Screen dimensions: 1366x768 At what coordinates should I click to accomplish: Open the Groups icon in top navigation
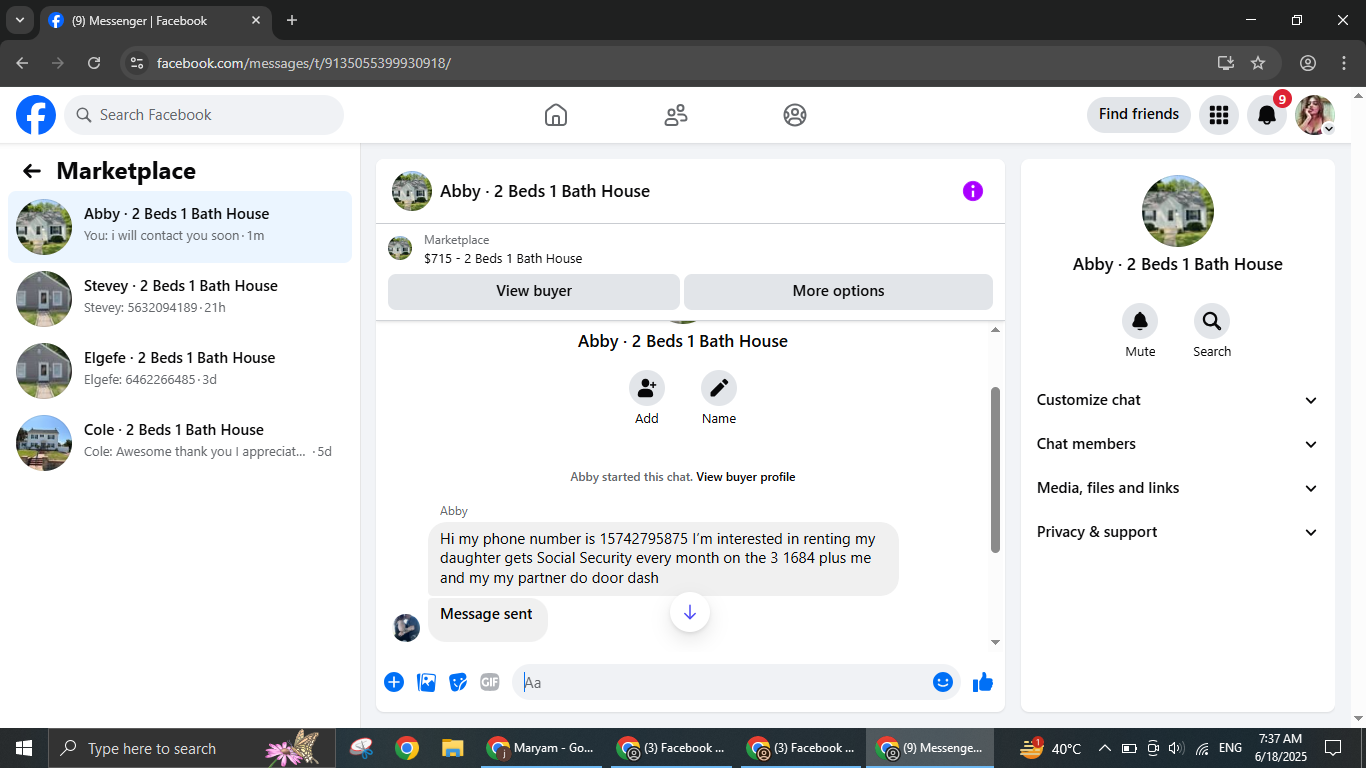(795, 115)
